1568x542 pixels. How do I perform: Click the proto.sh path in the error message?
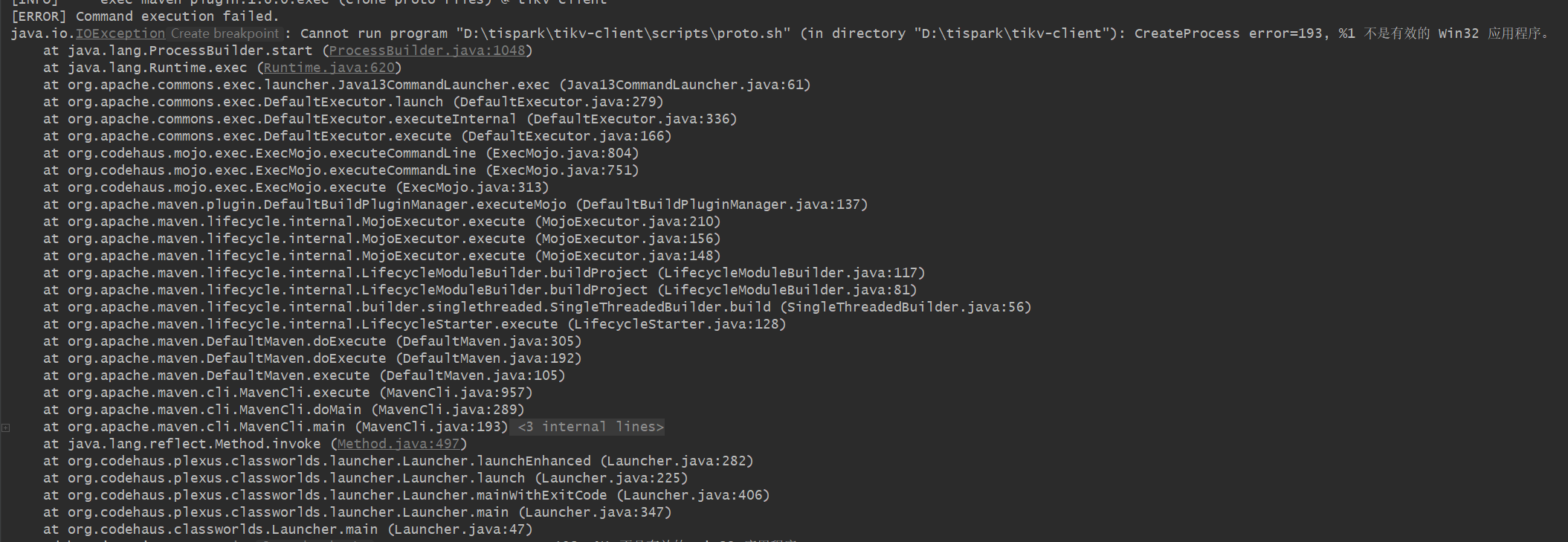(623, 33)
